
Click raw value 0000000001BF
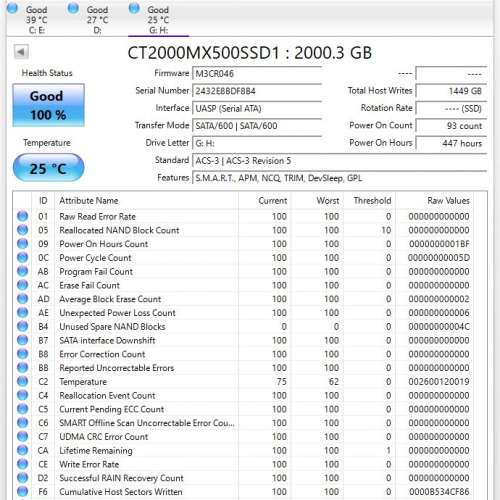pos(439,244)
